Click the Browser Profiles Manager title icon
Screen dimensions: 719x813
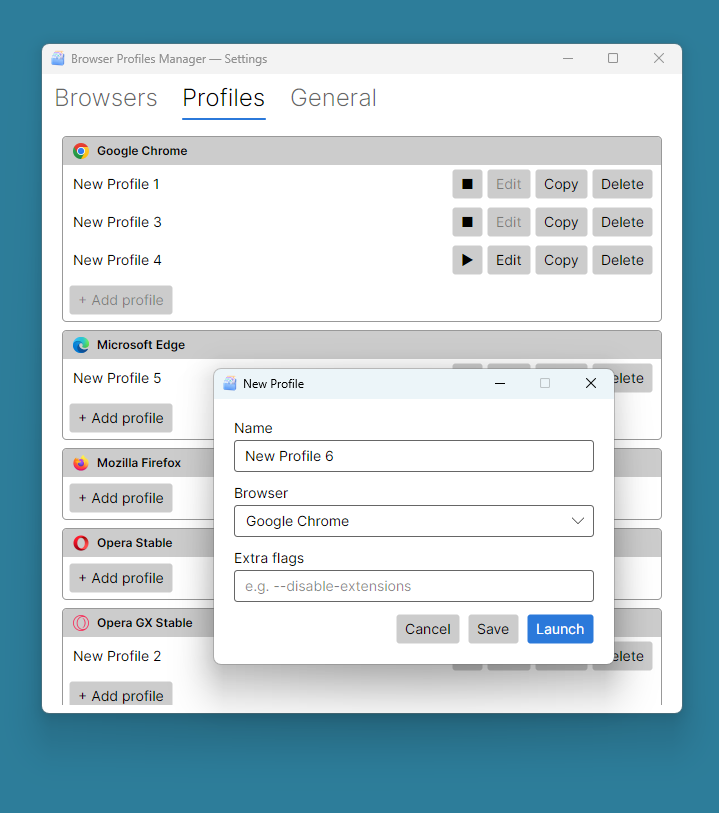point(58,59)
